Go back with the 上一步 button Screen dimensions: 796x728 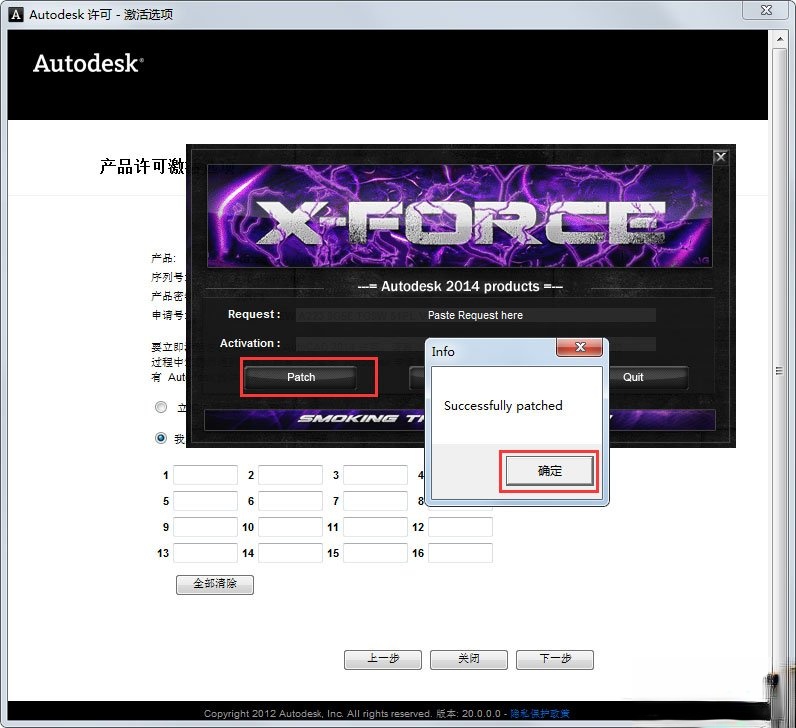coord(383,659)
